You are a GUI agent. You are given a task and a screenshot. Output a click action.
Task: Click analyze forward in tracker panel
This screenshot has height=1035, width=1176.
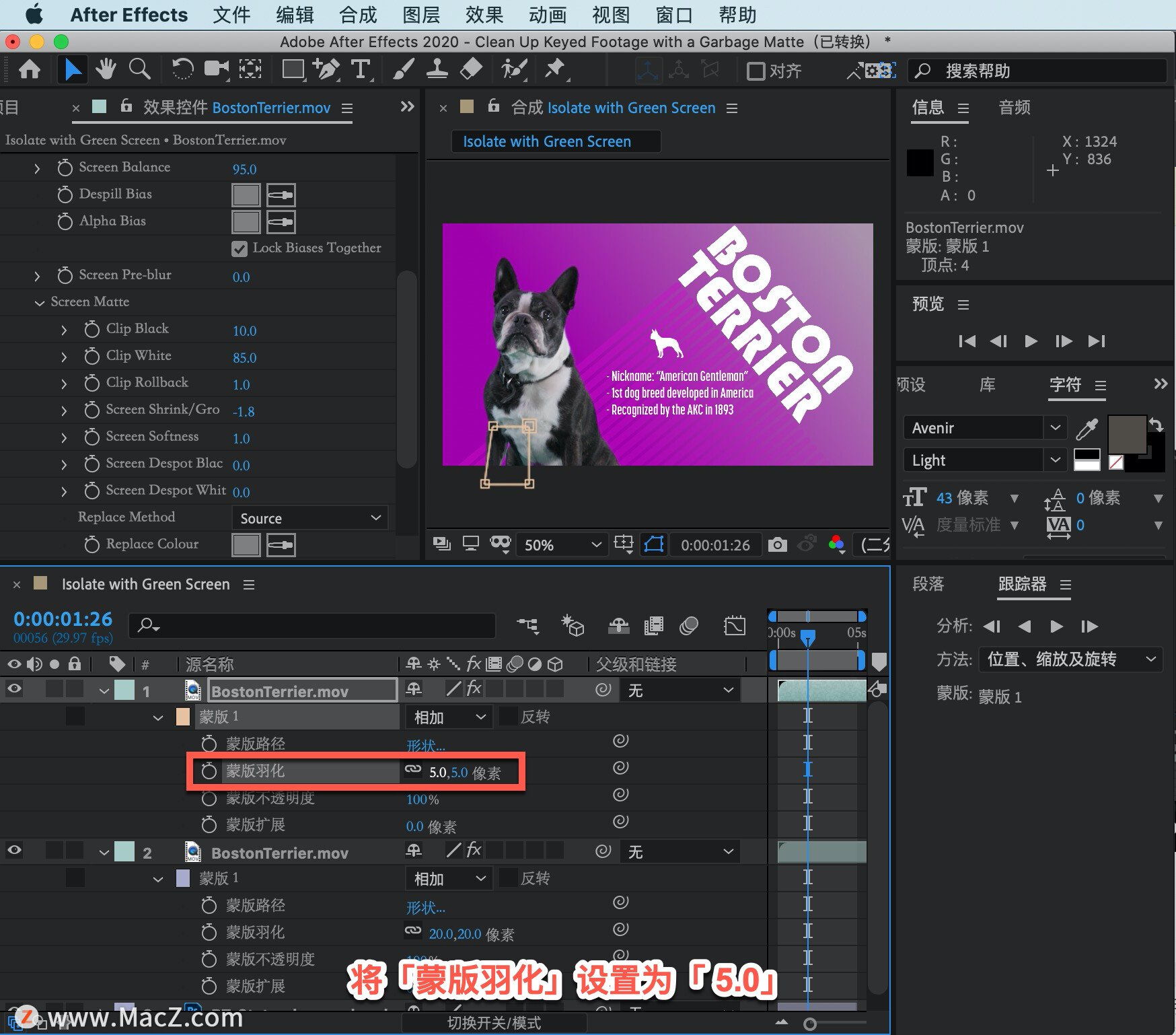(x=1056, y=627)
